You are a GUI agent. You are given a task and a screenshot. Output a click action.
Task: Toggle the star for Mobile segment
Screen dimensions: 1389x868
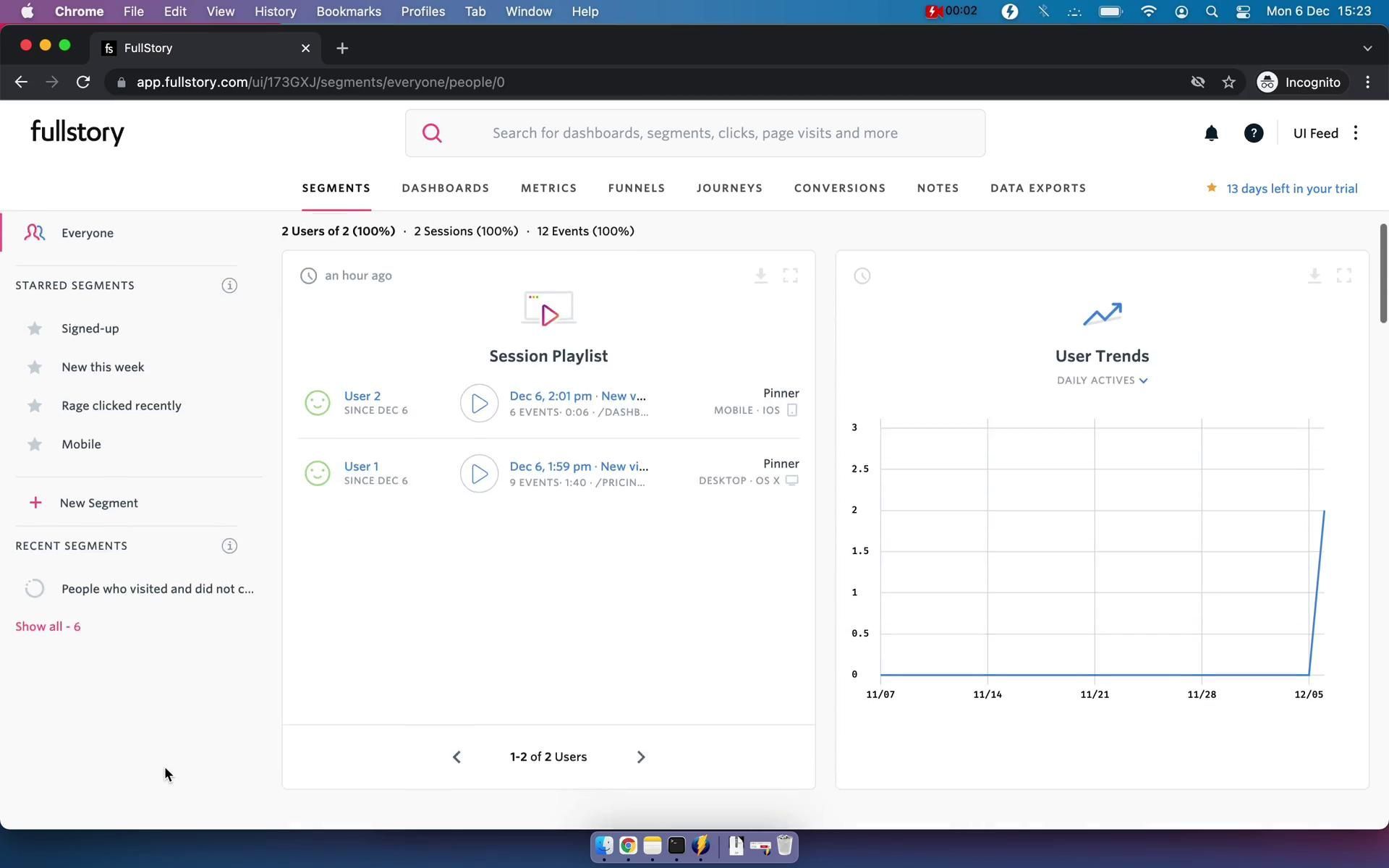click(x=35, y=445)
